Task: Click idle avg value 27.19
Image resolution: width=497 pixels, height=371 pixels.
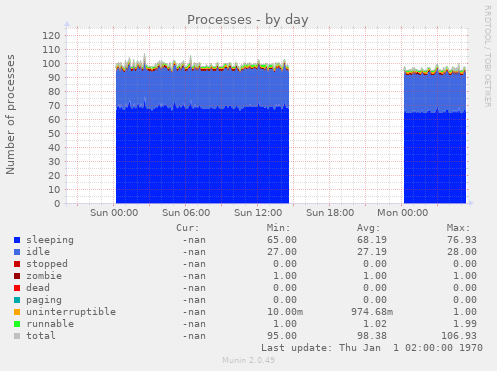Action: (372, 252)
